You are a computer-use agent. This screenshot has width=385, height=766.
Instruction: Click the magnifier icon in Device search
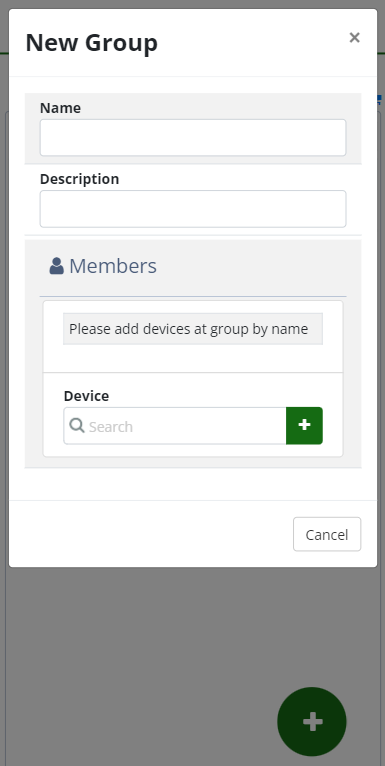point(77,426)
